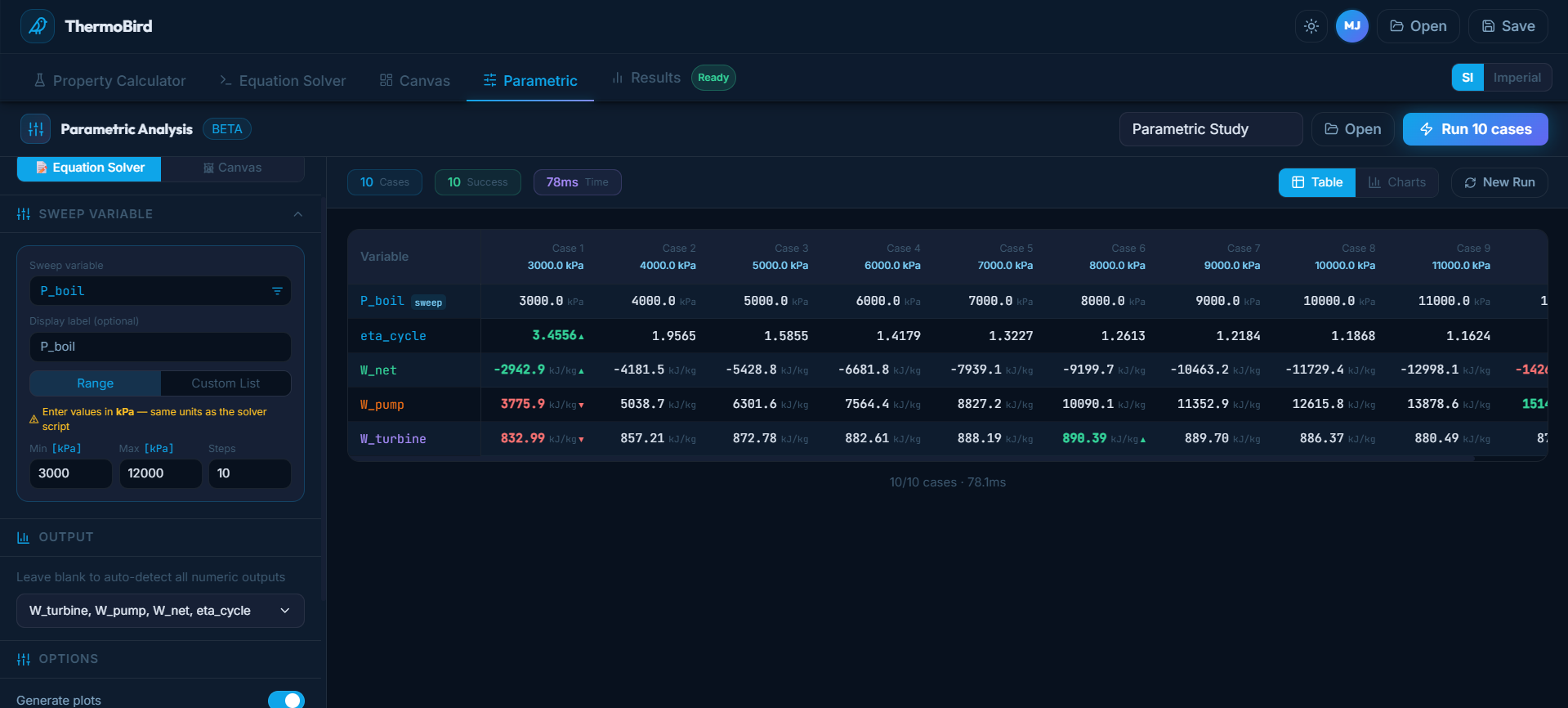Screen dimensions: 1568x708
Task: Click the Output section chart icon
Action: point(24,537)
